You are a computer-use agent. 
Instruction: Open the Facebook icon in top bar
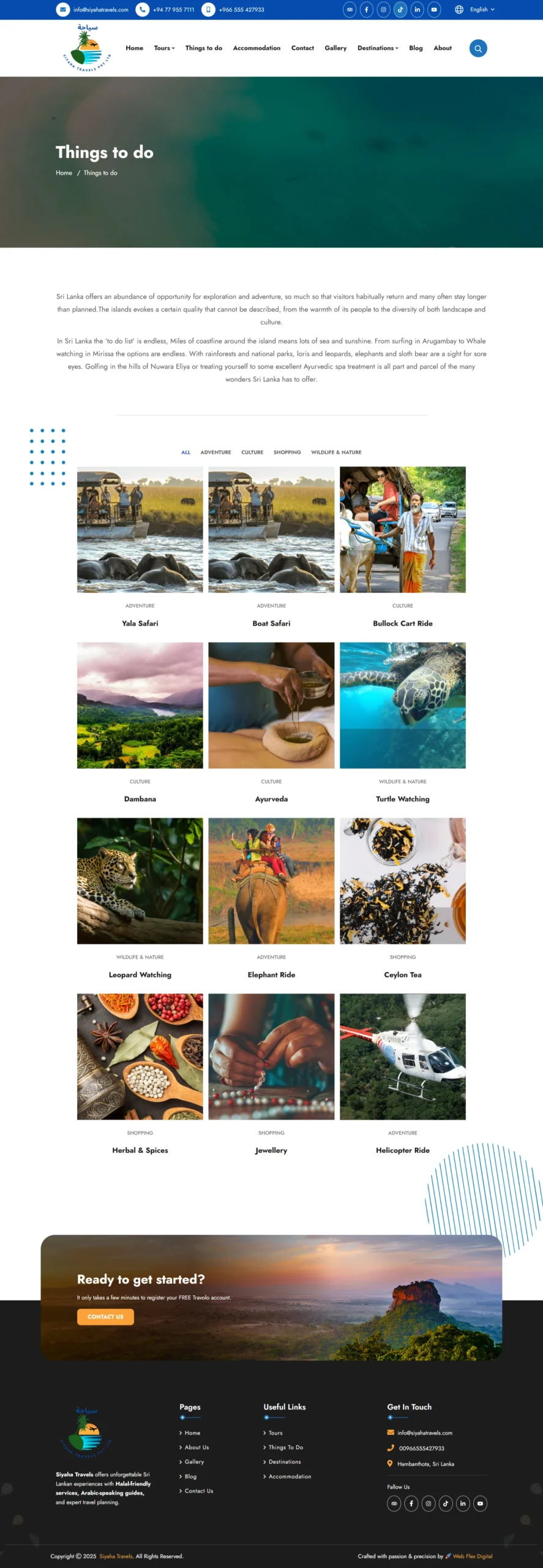[367, 10]
